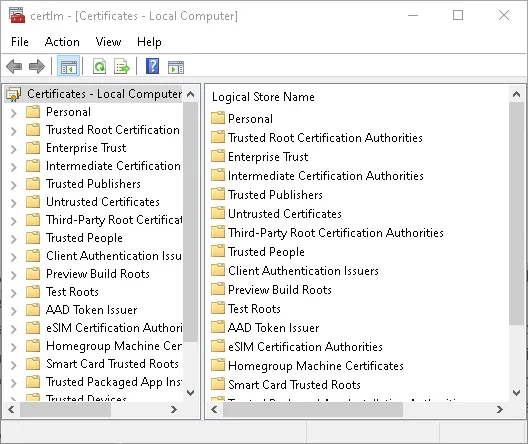Expand Trusted Root Certification tree node
528x444 pixels.
(x=13, y=131)
